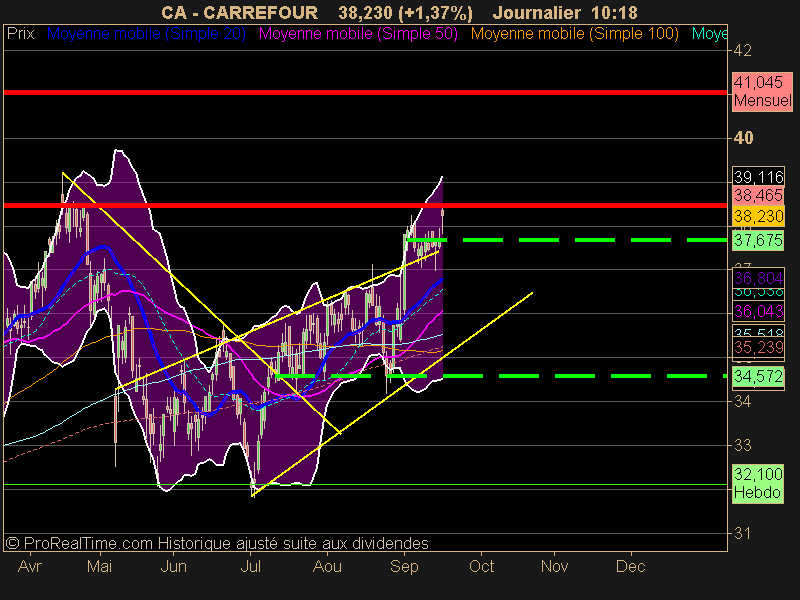Screen dimensions: 800x600
Task: Click the "42" price axis value
Action: pyautogui.click(x=742, y=51)
